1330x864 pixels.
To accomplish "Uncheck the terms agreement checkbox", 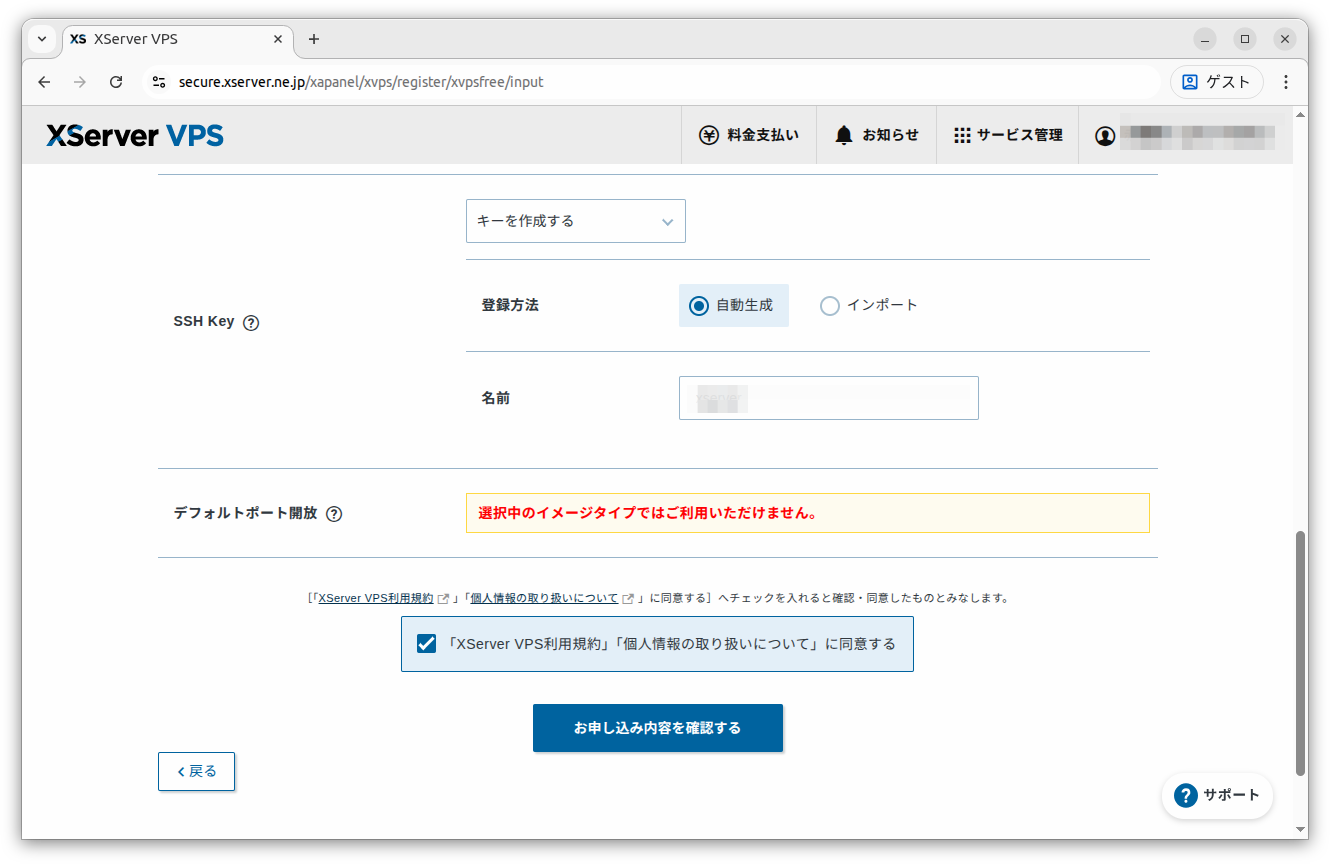I will pos(426,643).
